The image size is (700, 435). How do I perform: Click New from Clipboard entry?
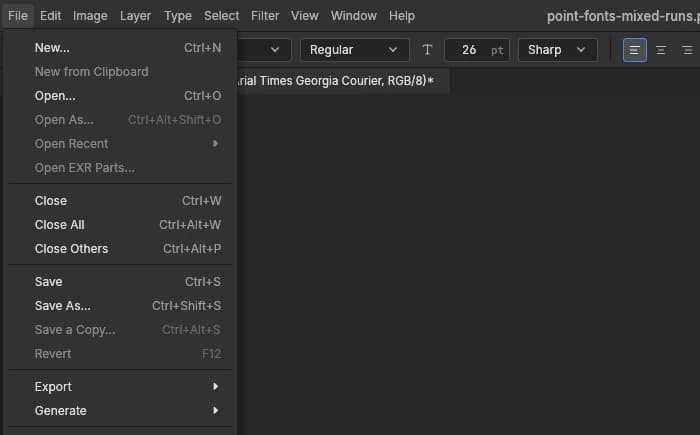pyautogui.click(x=120, y=72)
